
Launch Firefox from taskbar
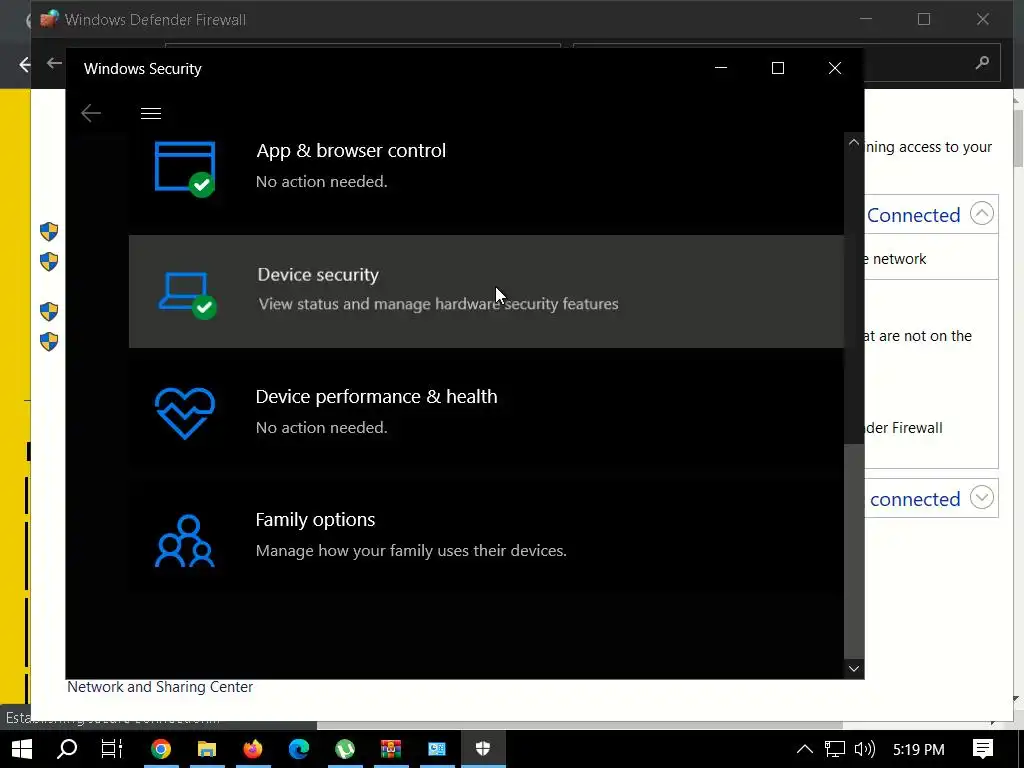click(x=253, y=748)
